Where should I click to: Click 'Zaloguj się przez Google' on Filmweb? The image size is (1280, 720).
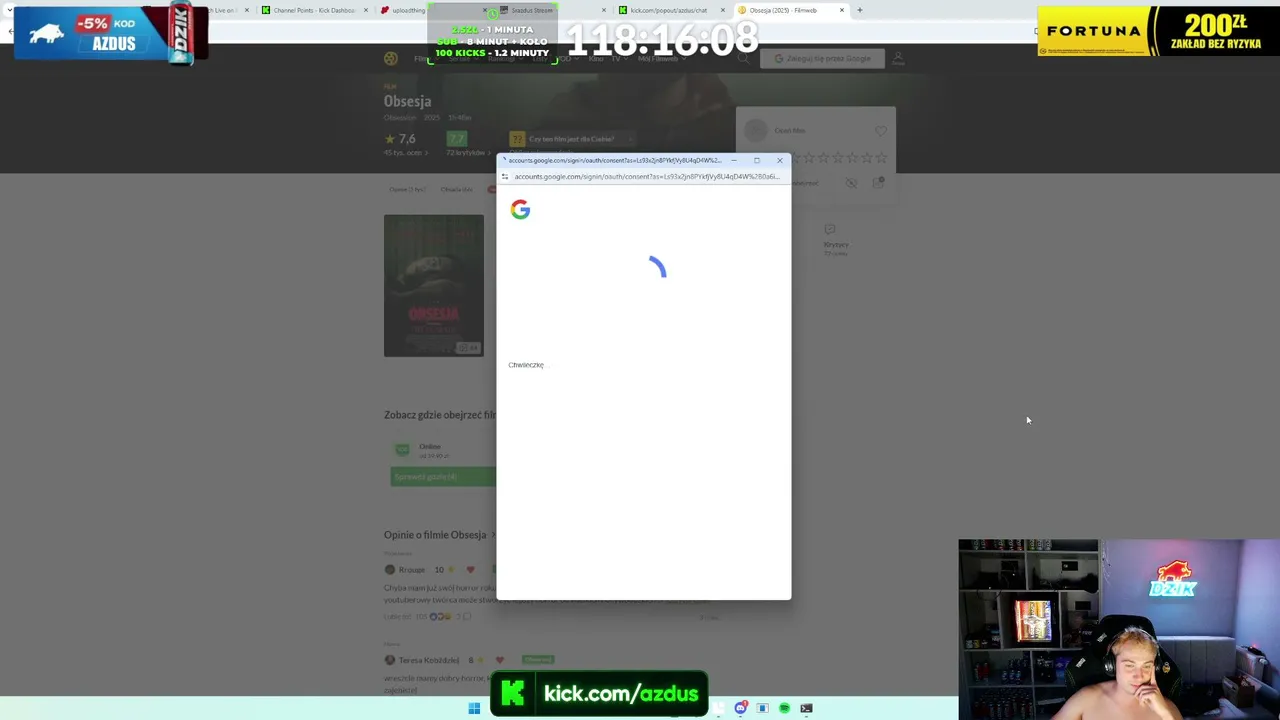(x=822, y=59)
